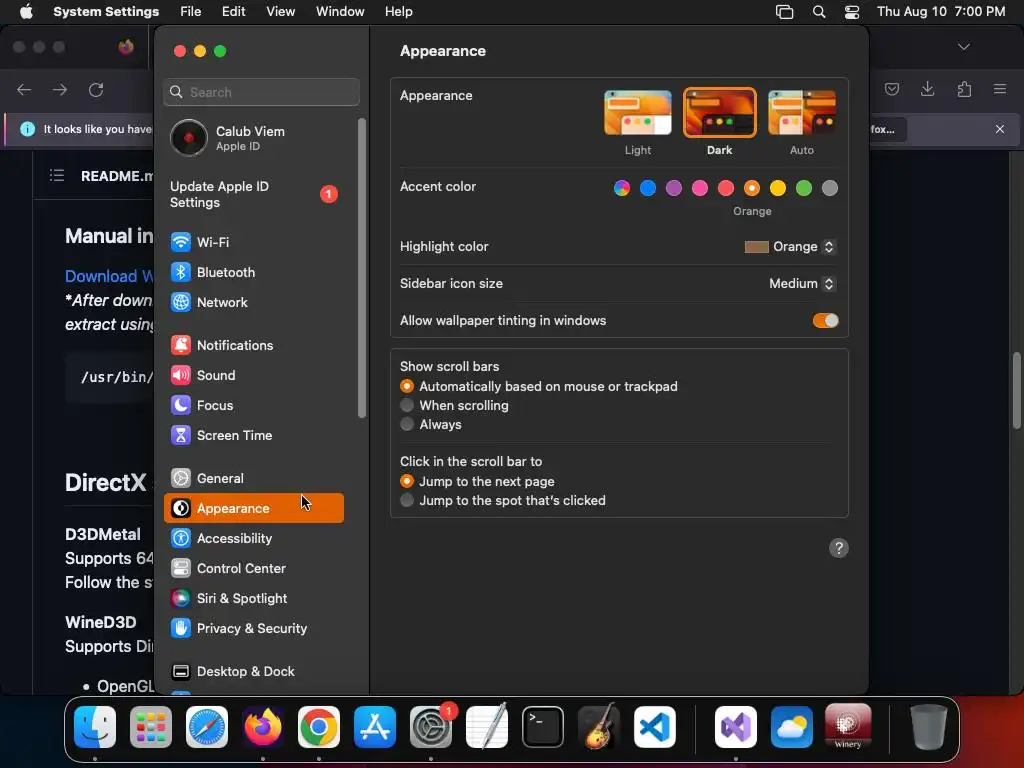Open Launchpad from the Dock
This screenshot has height=768, width=1024.
[151, 727]
